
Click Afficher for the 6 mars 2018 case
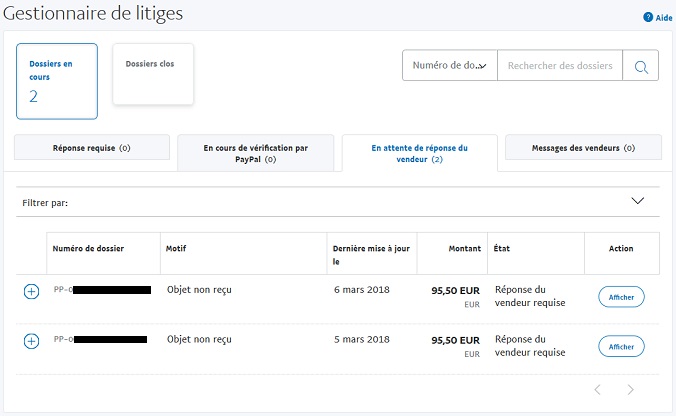pos(621,297)
